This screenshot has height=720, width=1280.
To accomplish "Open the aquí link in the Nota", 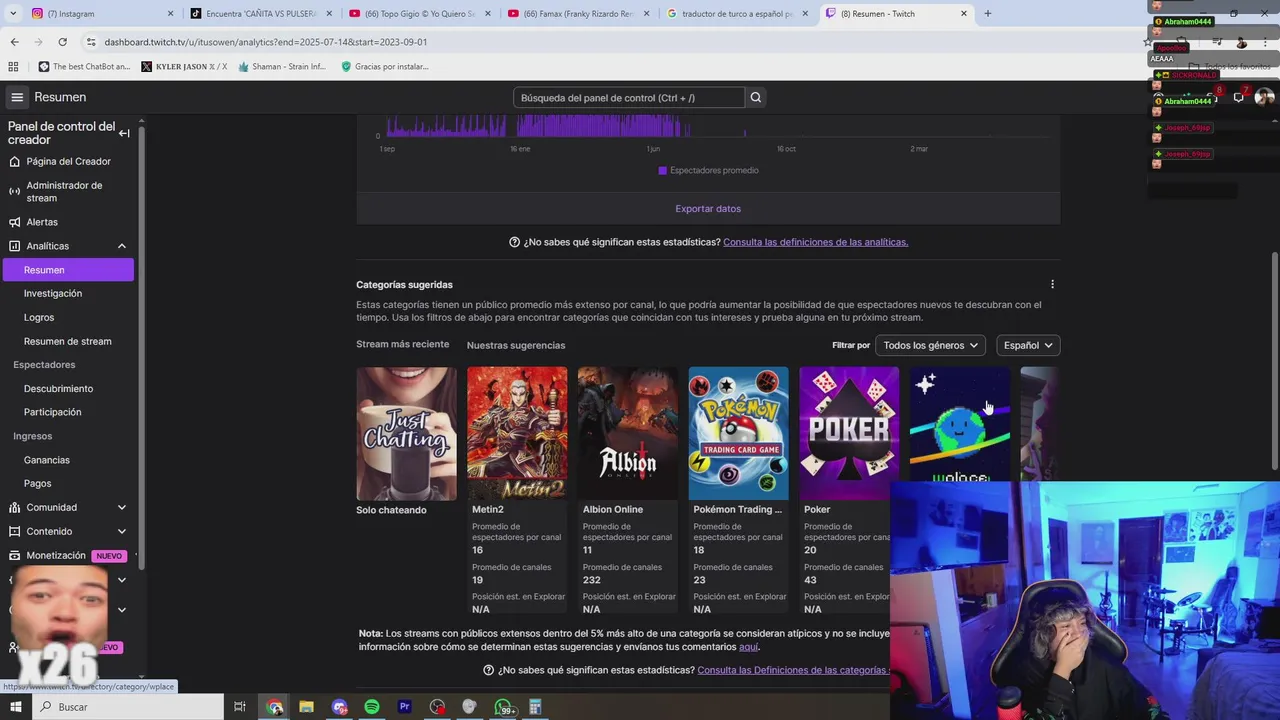I will point(748,647).
